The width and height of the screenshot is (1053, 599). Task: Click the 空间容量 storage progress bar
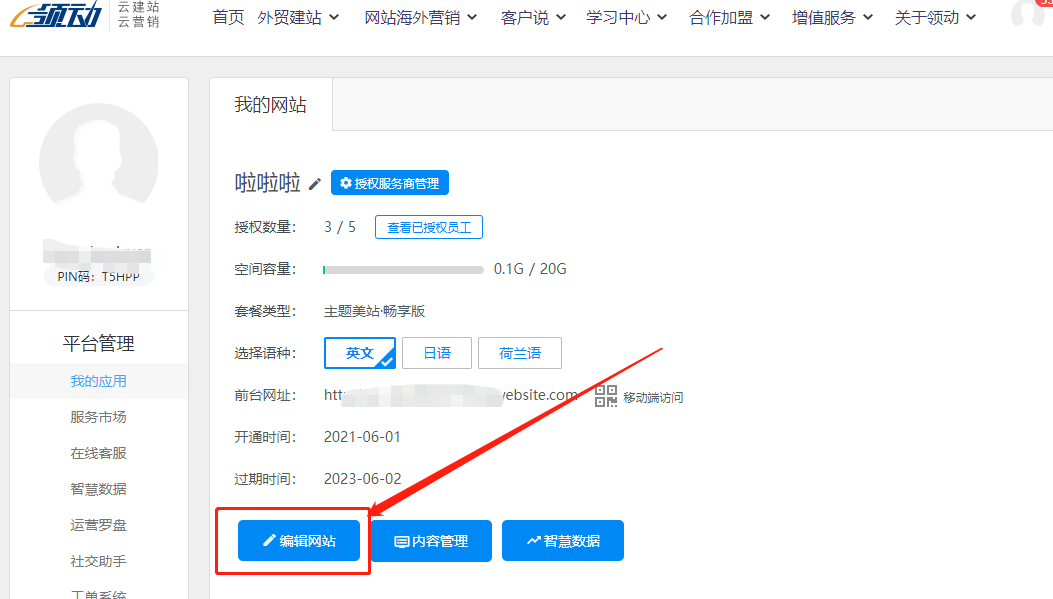pos(403,270)
